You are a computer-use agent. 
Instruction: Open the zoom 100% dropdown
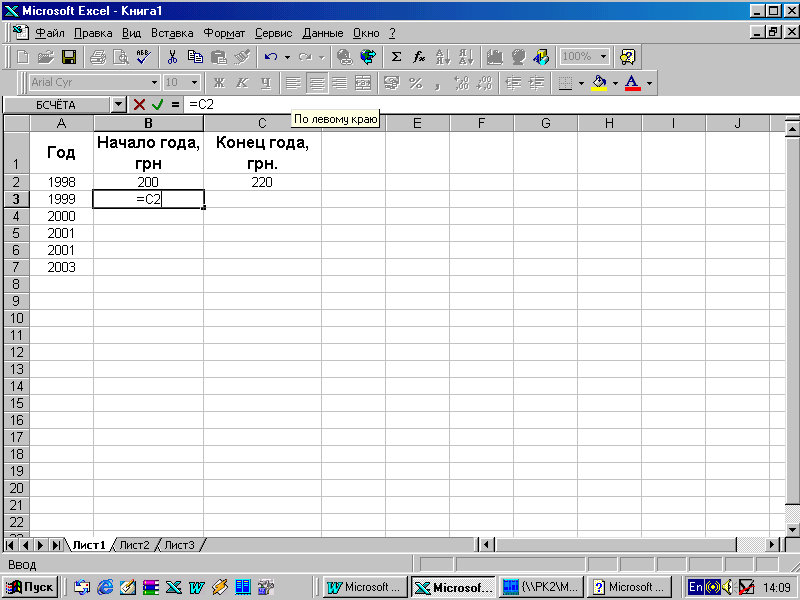tap(604, 57)
